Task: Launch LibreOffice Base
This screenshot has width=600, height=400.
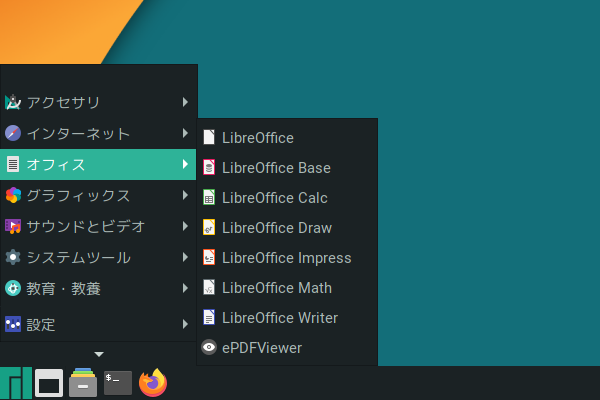Action: (287, 167)
